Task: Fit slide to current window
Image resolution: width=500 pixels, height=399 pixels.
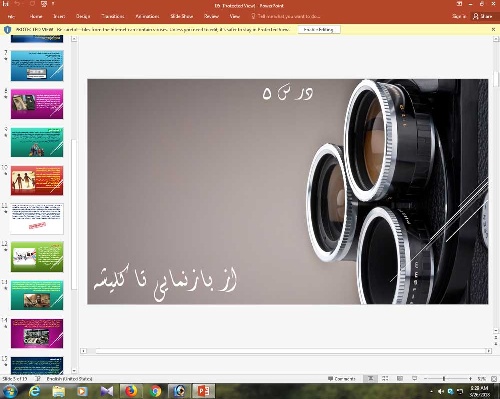Action: [x=494, y=379]
